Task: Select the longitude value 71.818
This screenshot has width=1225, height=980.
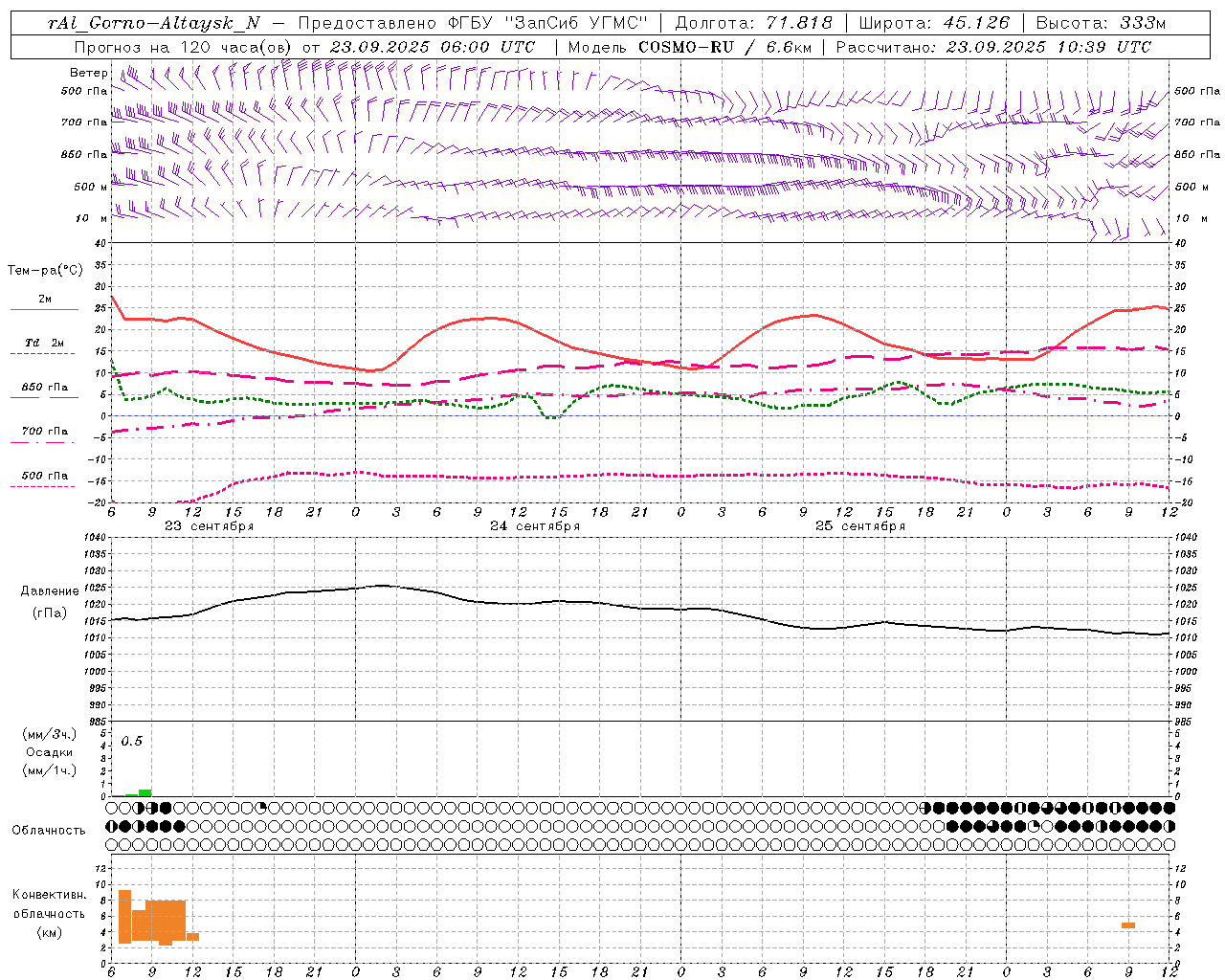Action: (799, 23)
